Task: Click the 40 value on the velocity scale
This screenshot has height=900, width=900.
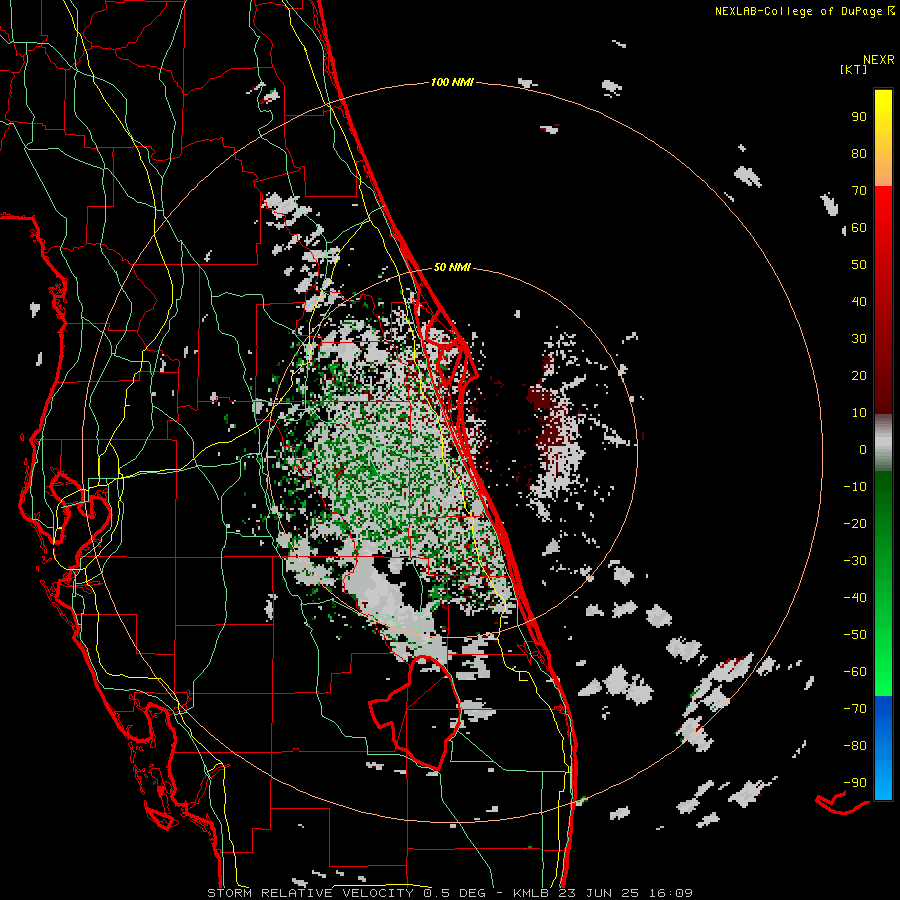Action: [859, 301]
